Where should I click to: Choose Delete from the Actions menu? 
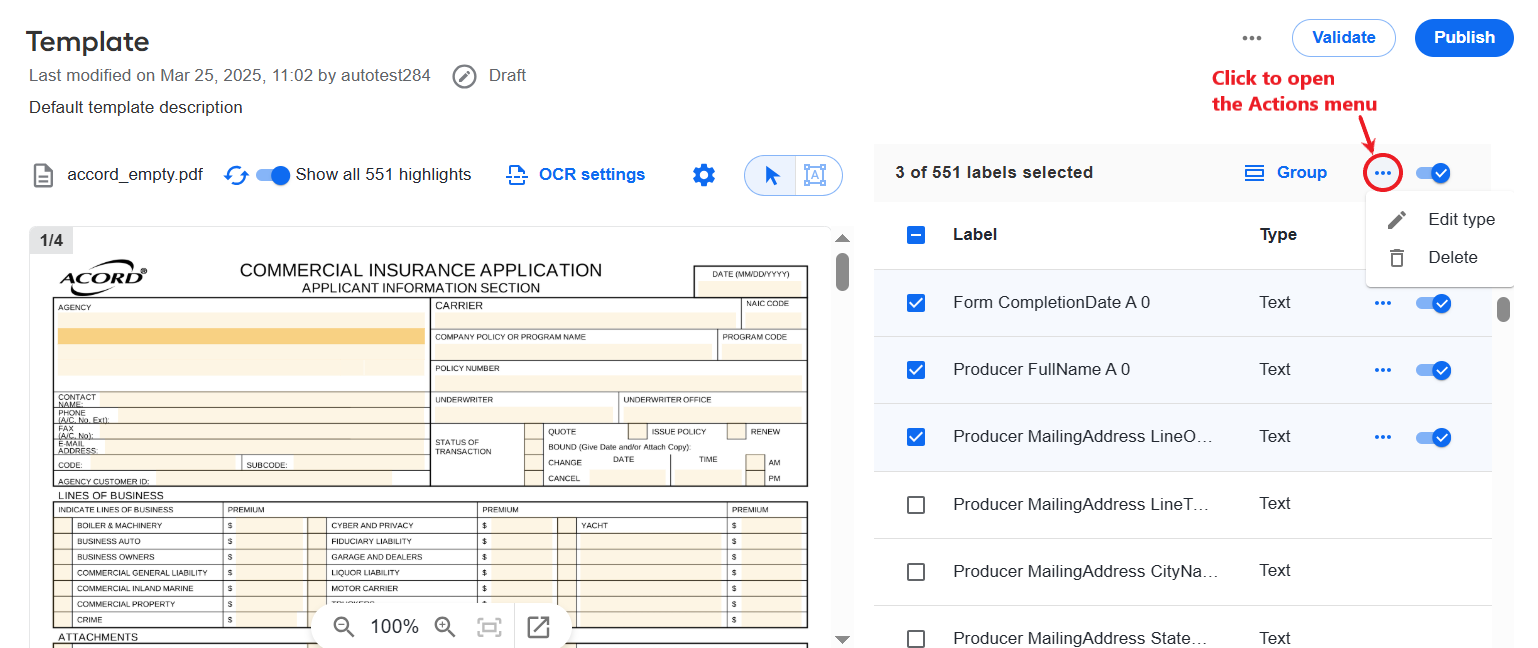pos(1441,258)
